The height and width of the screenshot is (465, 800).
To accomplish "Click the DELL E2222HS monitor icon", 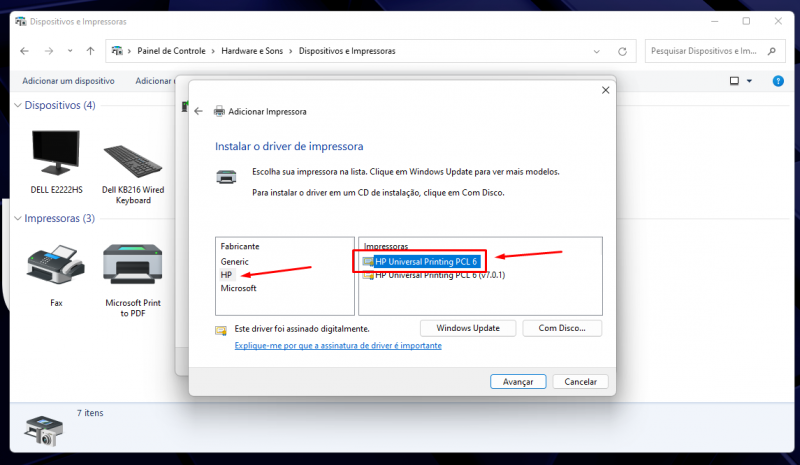I will [56, 153].
